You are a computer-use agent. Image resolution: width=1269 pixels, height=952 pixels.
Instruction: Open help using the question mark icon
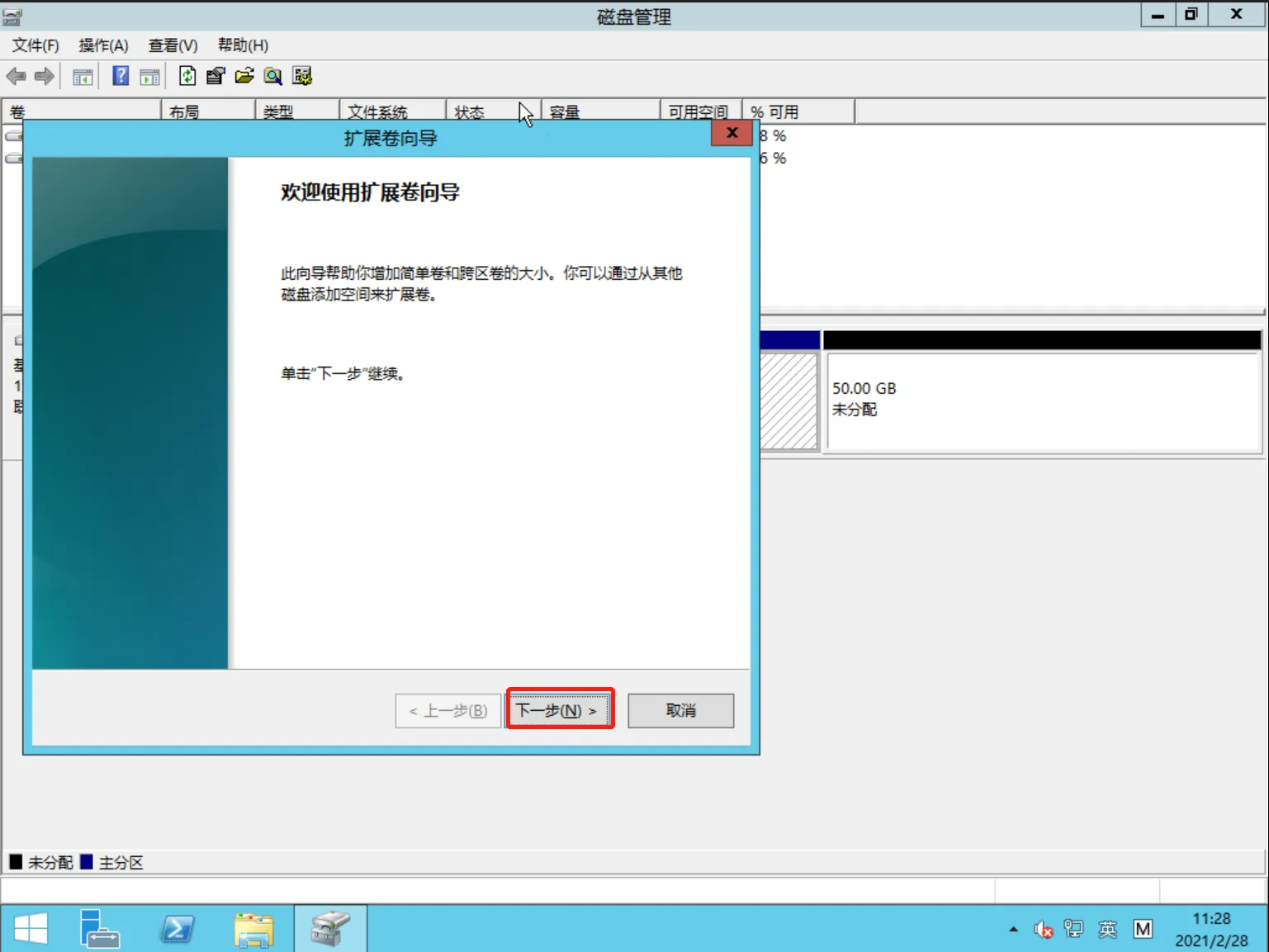[x=120, y=76]
